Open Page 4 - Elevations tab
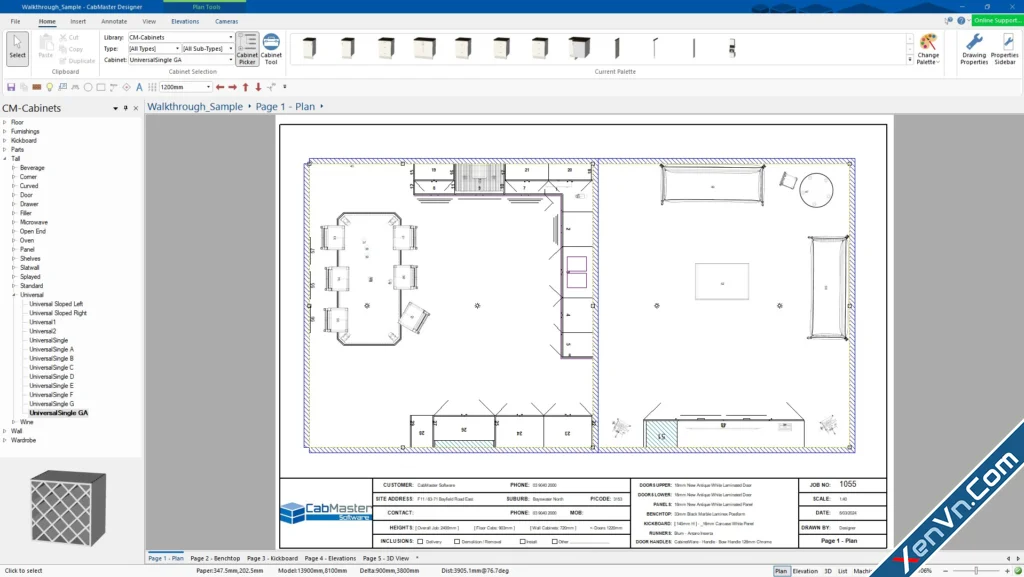Image resolution: width=1024 pixels, height=577 pixels. coord(330,558)
